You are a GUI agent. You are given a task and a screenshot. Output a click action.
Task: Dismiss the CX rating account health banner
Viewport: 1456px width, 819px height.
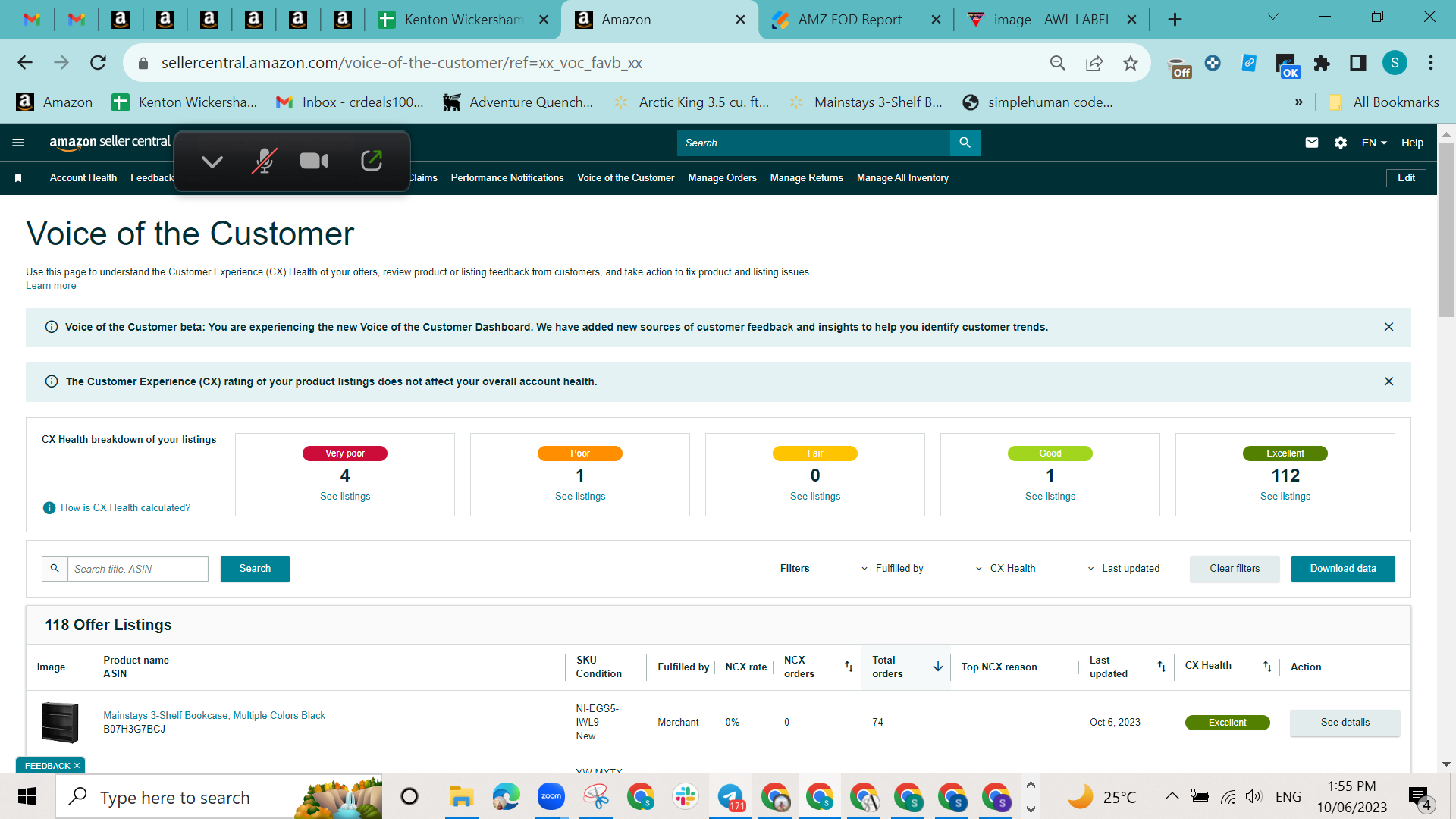[x=1389, y=381]
